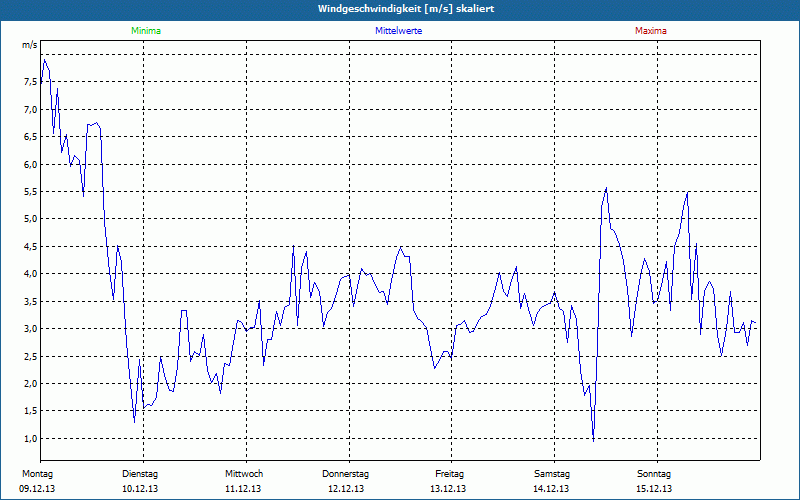Viewport: 800px width, 500px height.
Task: Click the 2,5 y-axis value
Action: point(31,357)
